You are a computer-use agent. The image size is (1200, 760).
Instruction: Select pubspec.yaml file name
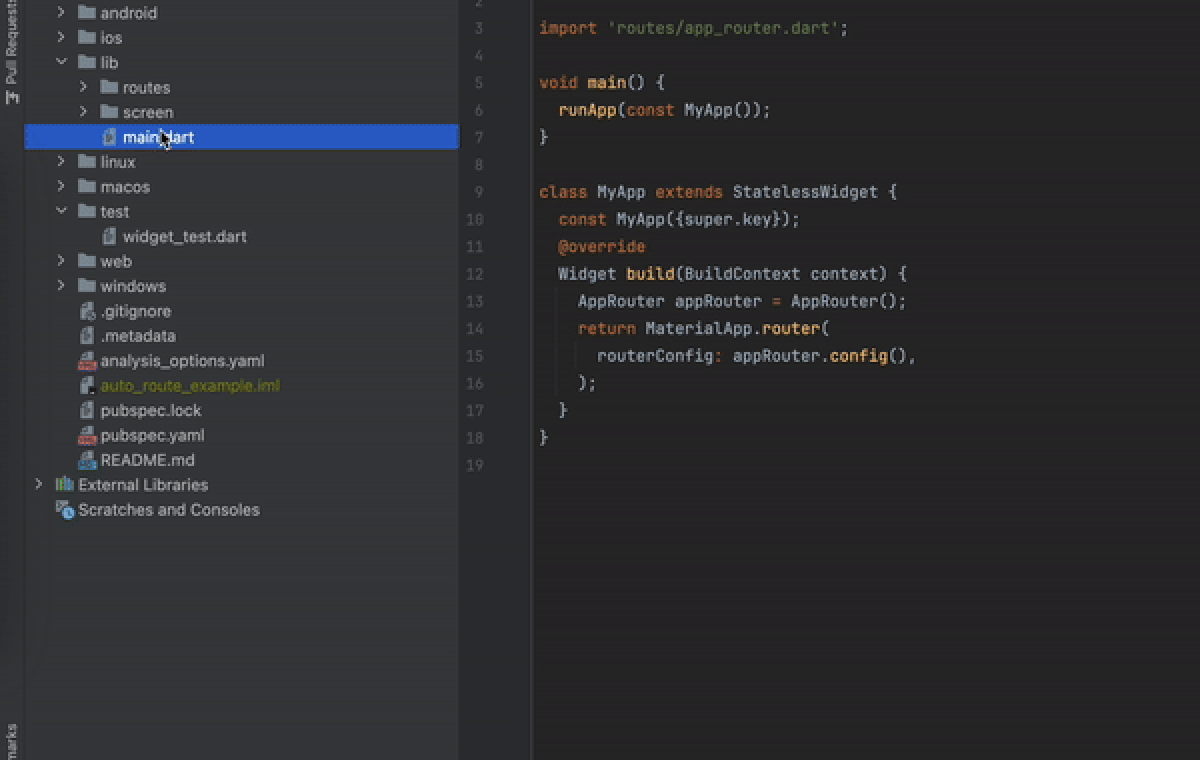tap(153, 436)
